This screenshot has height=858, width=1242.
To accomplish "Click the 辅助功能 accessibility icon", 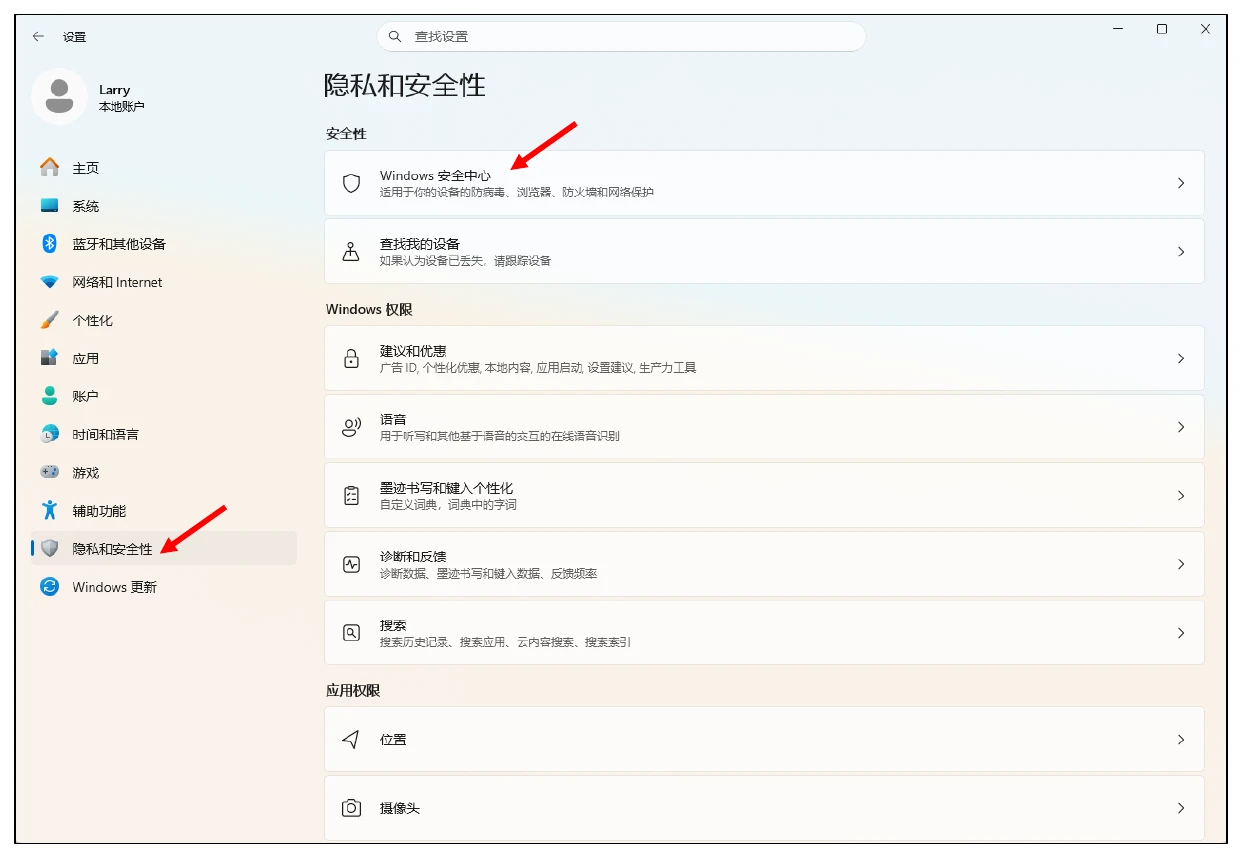I will click(x=49, y=510).
